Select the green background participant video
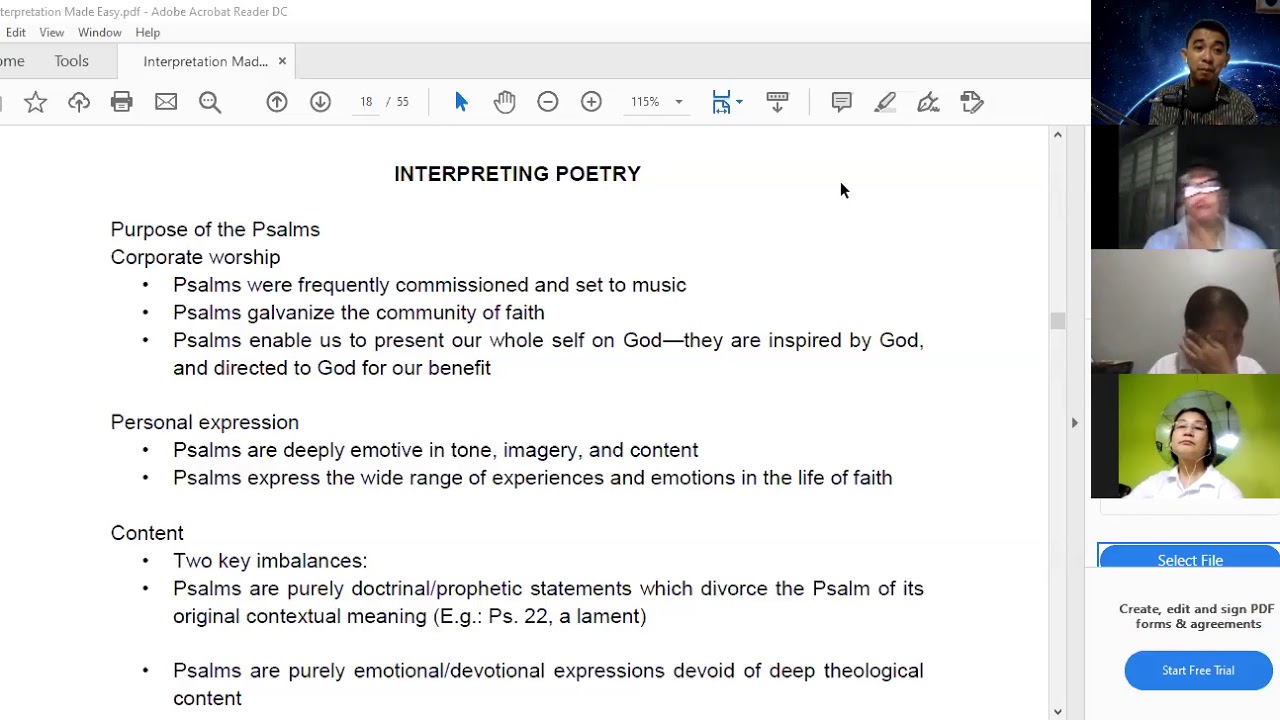1280x720 pixels. point(1185,435)
